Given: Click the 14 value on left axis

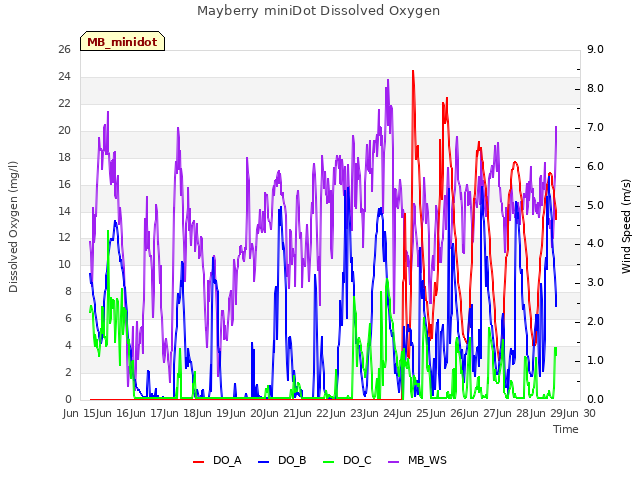Looking at the screenshot, I should tap(64, 211).
